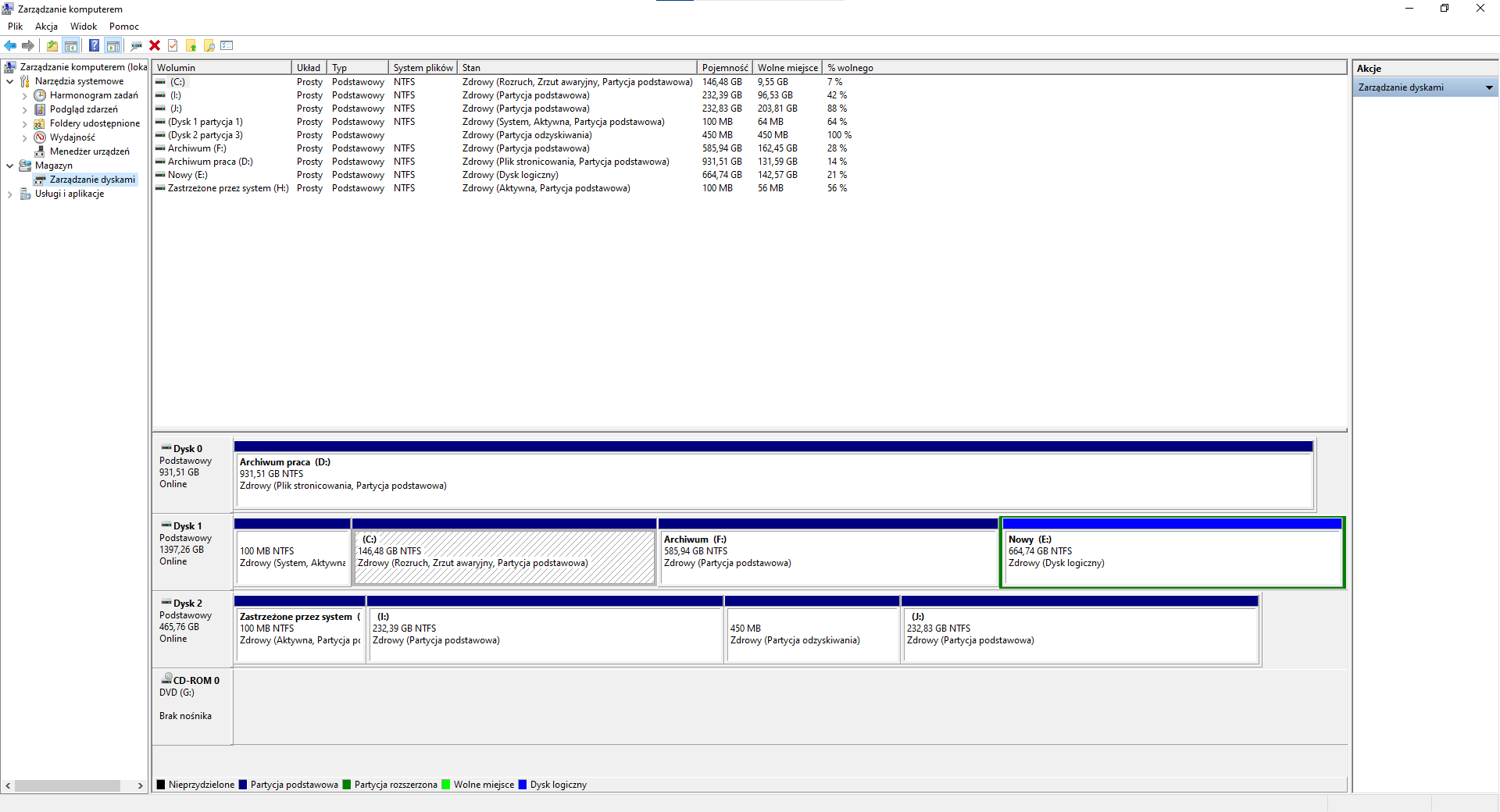Open the Zarządzanie dyskami actions arrow

pos(1489,87)
